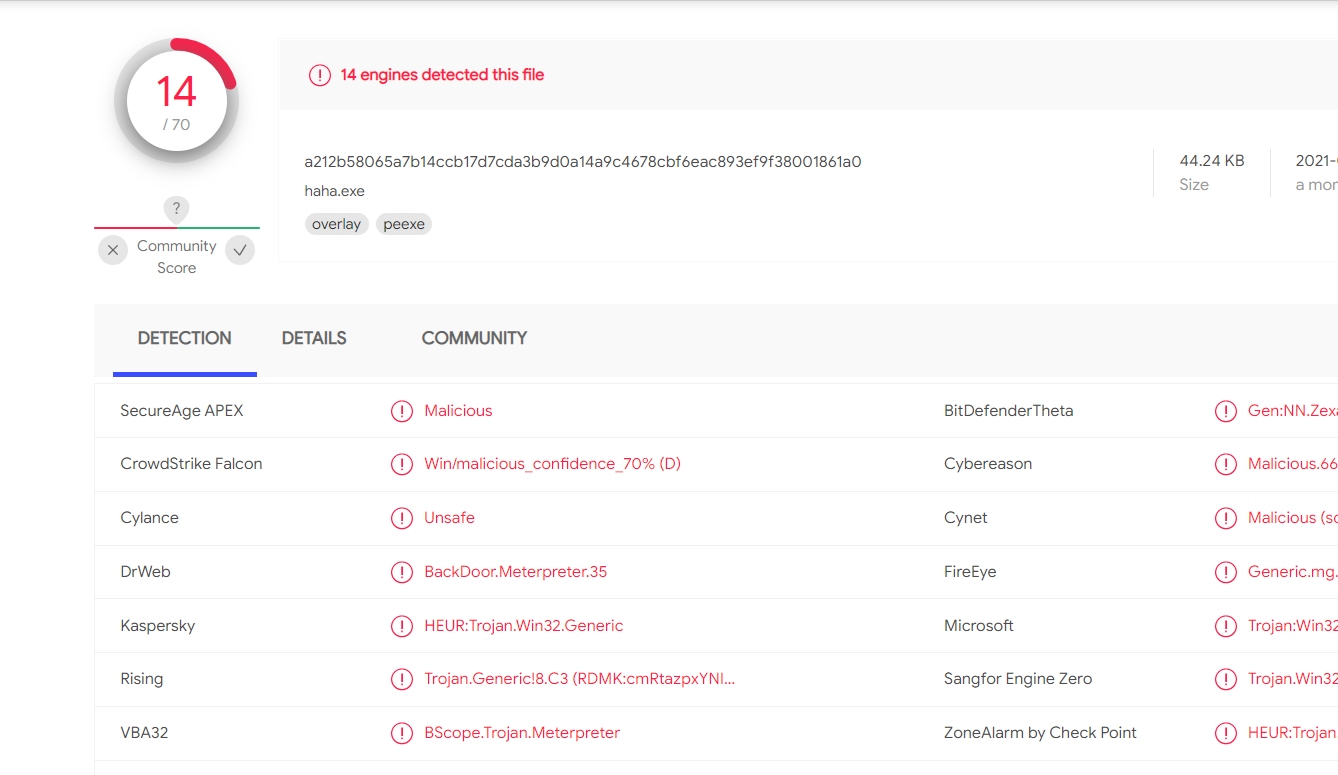Click the 14/70 detection score gauge
The image size is (1338, 775).
click(x=176, y=101)
